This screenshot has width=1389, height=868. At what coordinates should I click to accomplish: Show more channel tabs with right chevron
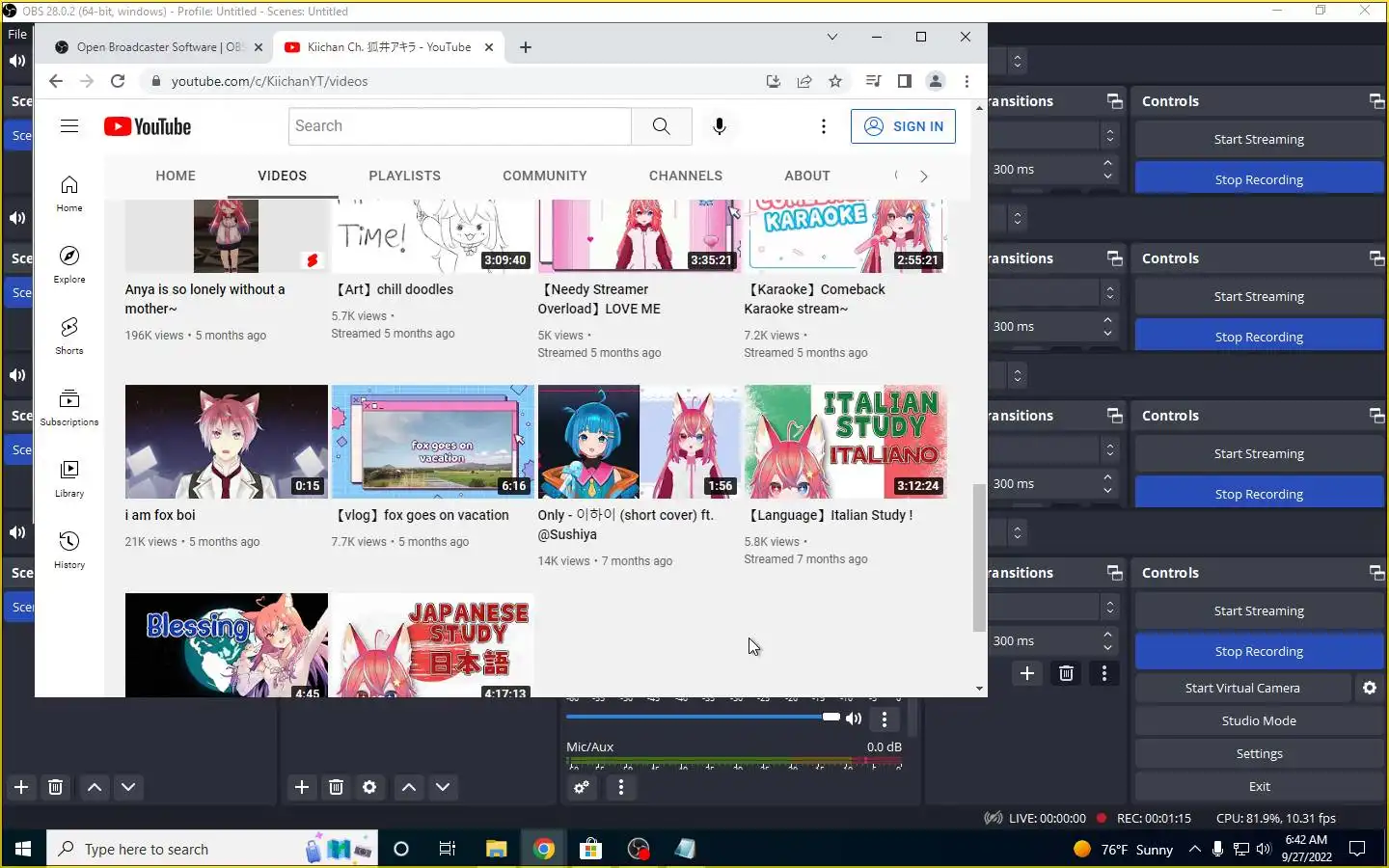tap(923, 176)
